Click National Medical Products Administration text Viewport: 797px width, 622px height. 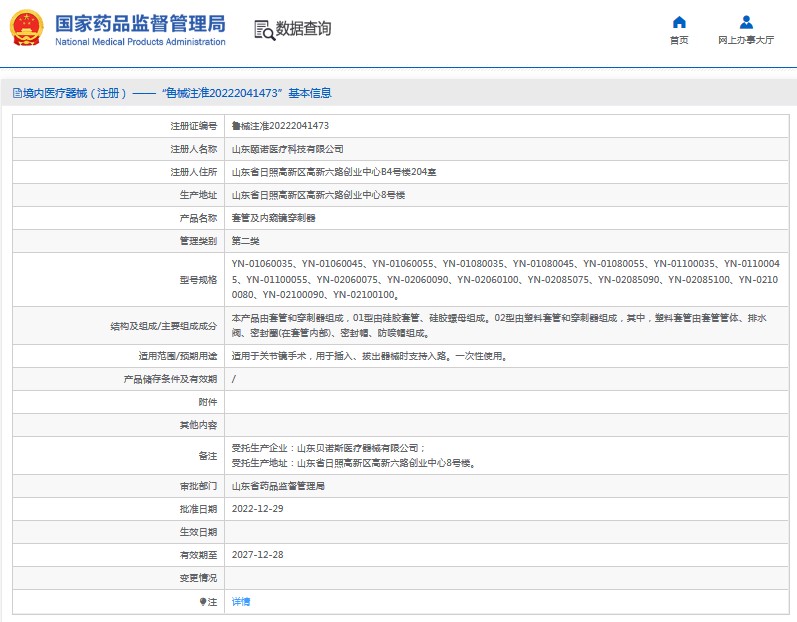pyautogui.click(x=140, y=42)
